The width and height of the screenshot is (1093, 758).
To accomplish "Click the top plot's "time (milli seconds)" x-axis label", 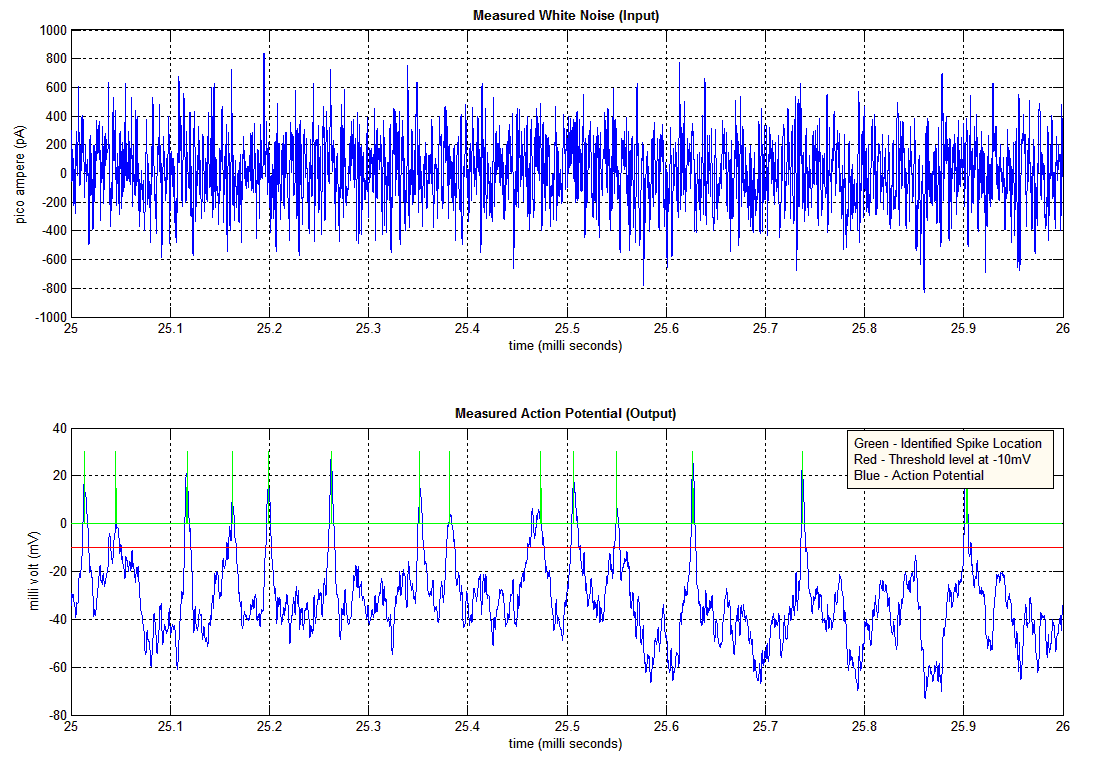I will (x=566, y=346).
